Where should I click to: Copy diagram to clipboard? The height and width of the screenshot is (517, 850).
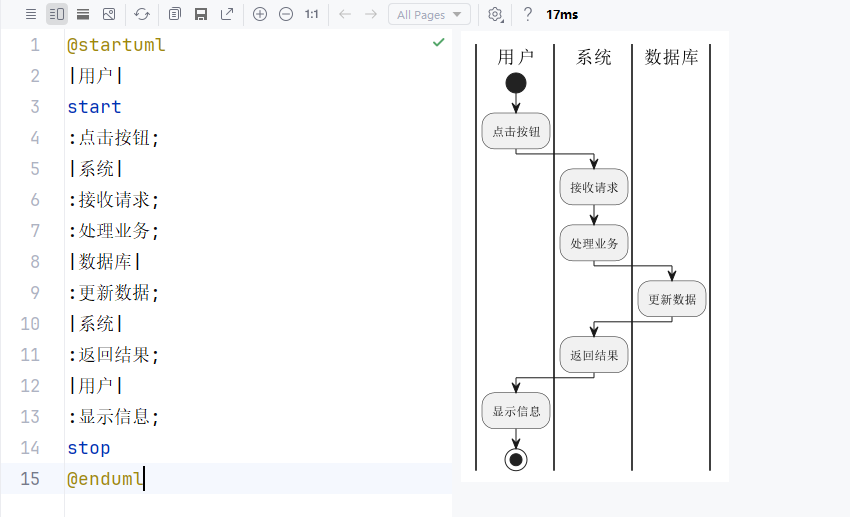tap(175, 15)
